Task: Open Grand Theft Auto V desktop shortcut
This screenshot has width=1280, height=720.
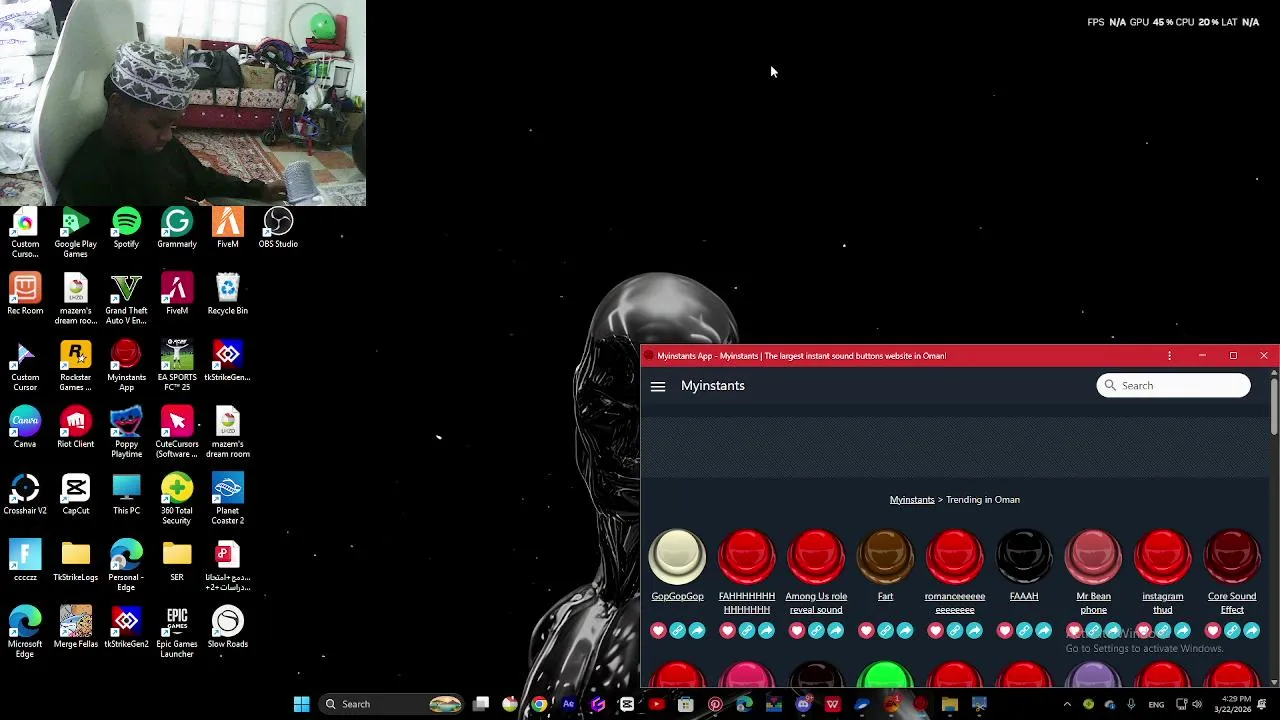Action: tap(126, 300)
